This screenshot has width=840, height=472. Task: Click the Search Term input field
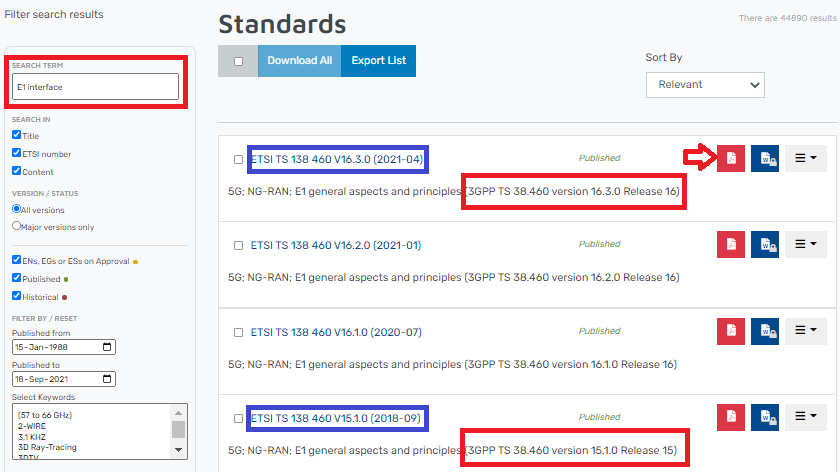pos(95,87)
